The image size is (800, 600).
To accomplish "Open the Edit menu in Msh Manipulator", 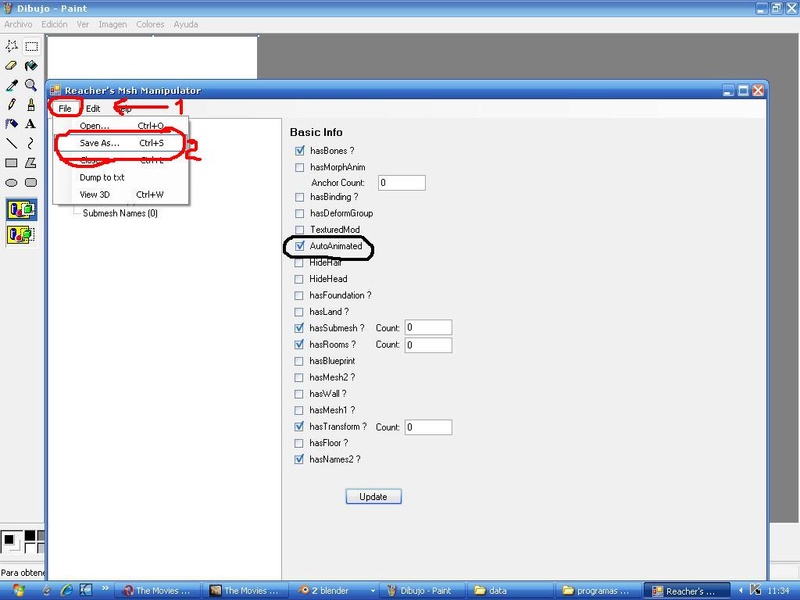I will click(x=93, y=108).
